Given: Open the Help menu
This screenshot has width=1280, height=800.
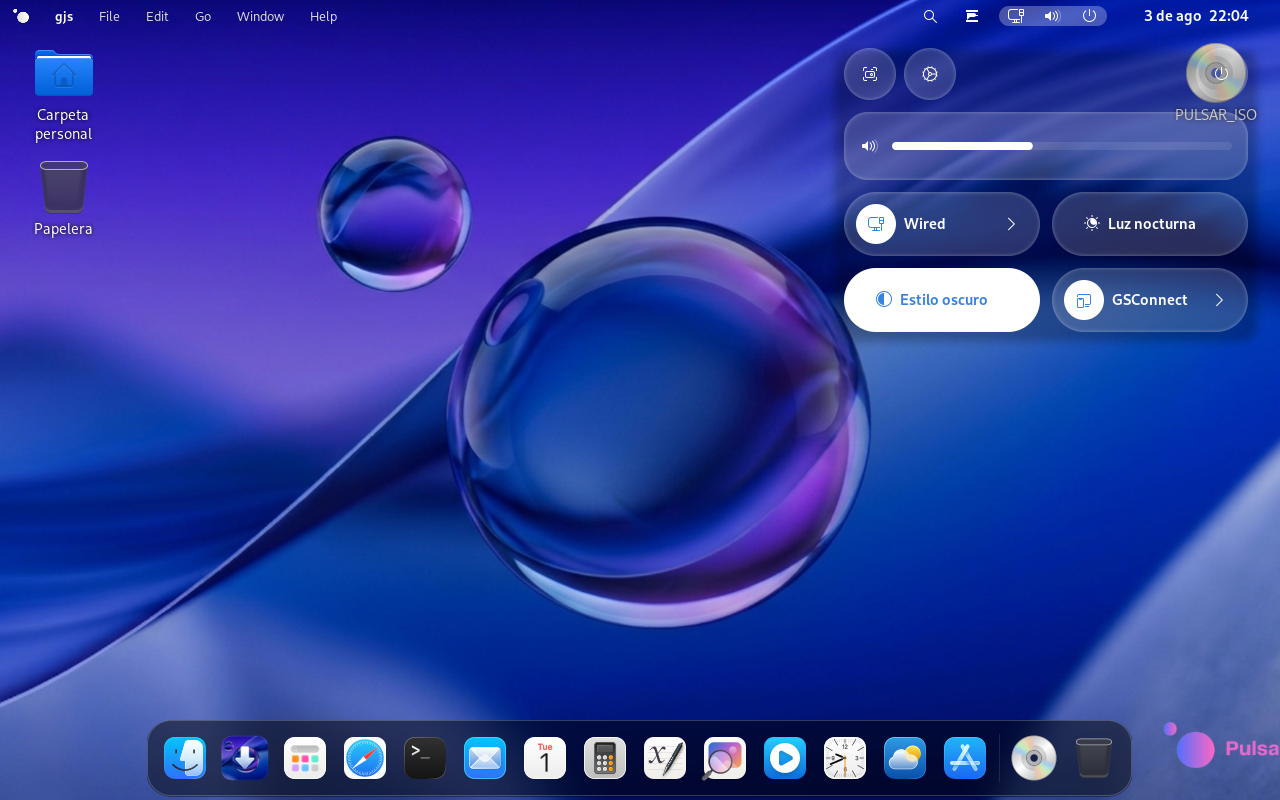Looking at the screenshot, I should coord(323,16).
